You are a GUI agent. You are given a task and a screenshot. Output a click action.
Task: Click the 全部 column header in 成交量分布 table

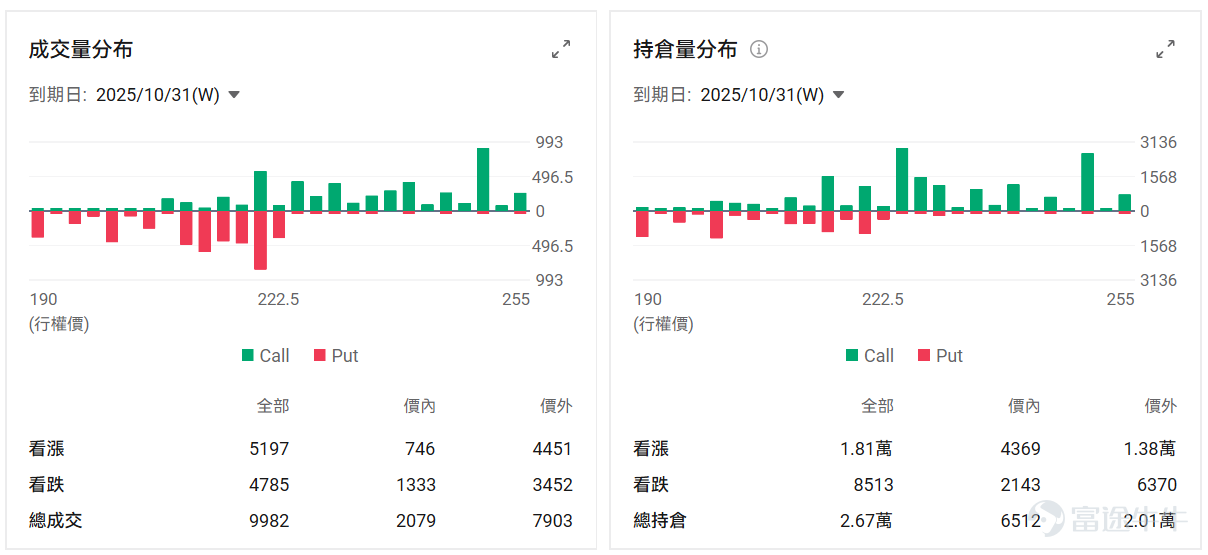point(273,406)
